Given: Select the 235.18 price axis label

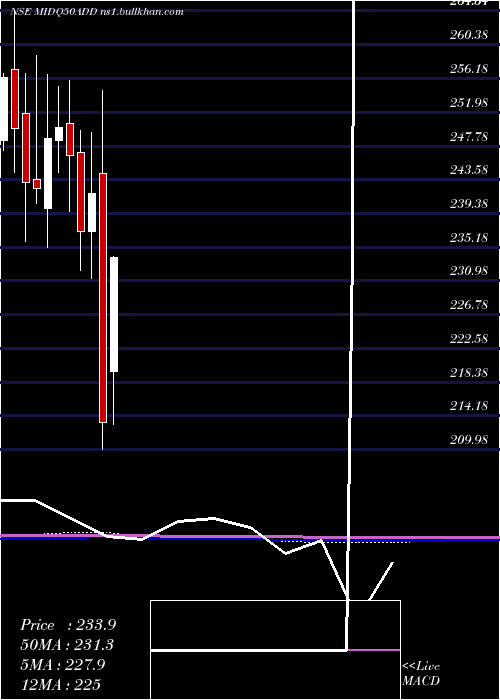Looking at the screenshot, I should click(x=469, y=238).
